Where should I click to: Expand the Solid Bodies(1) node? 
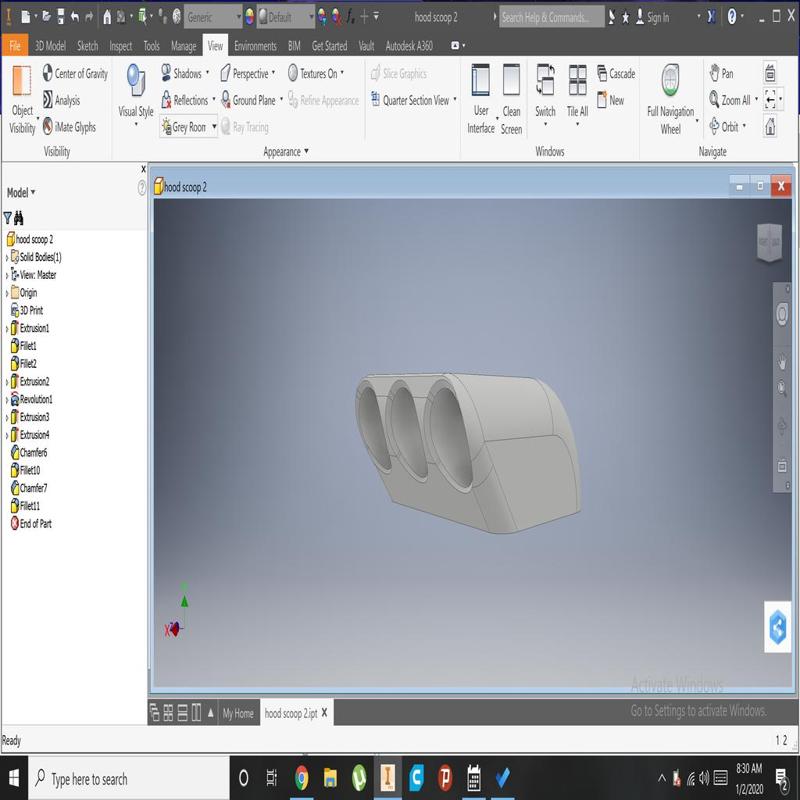click(x=7, y=257)
